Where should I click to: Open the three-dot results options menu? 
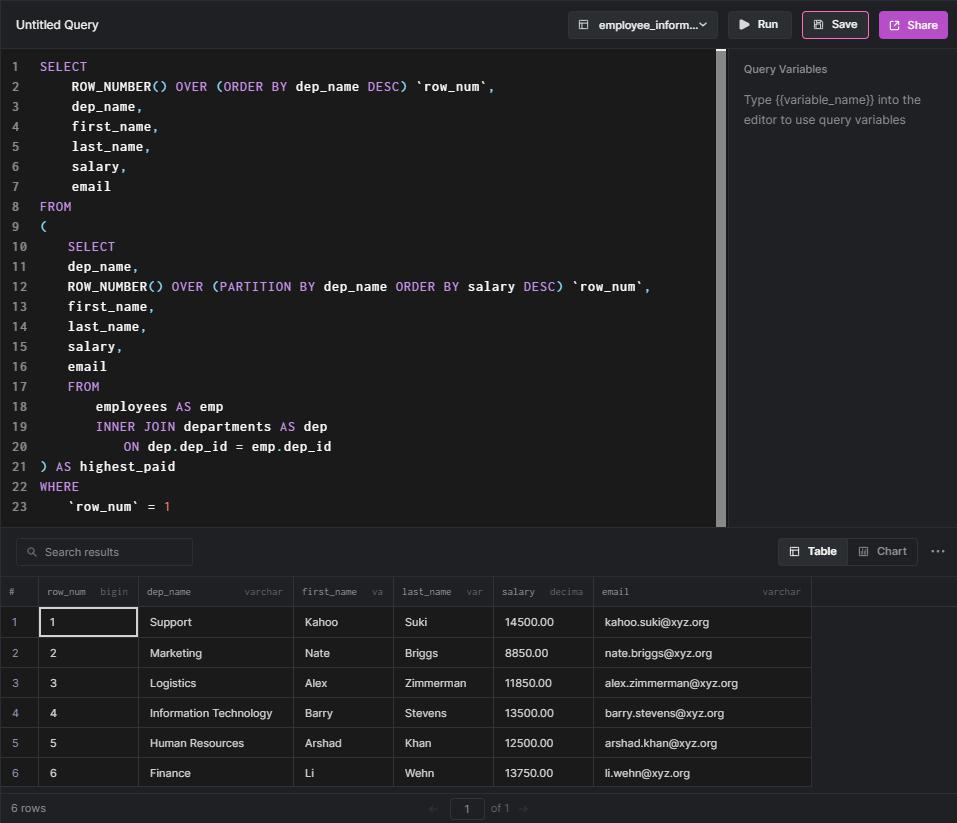pyautogui.click(x=937, y=551)
